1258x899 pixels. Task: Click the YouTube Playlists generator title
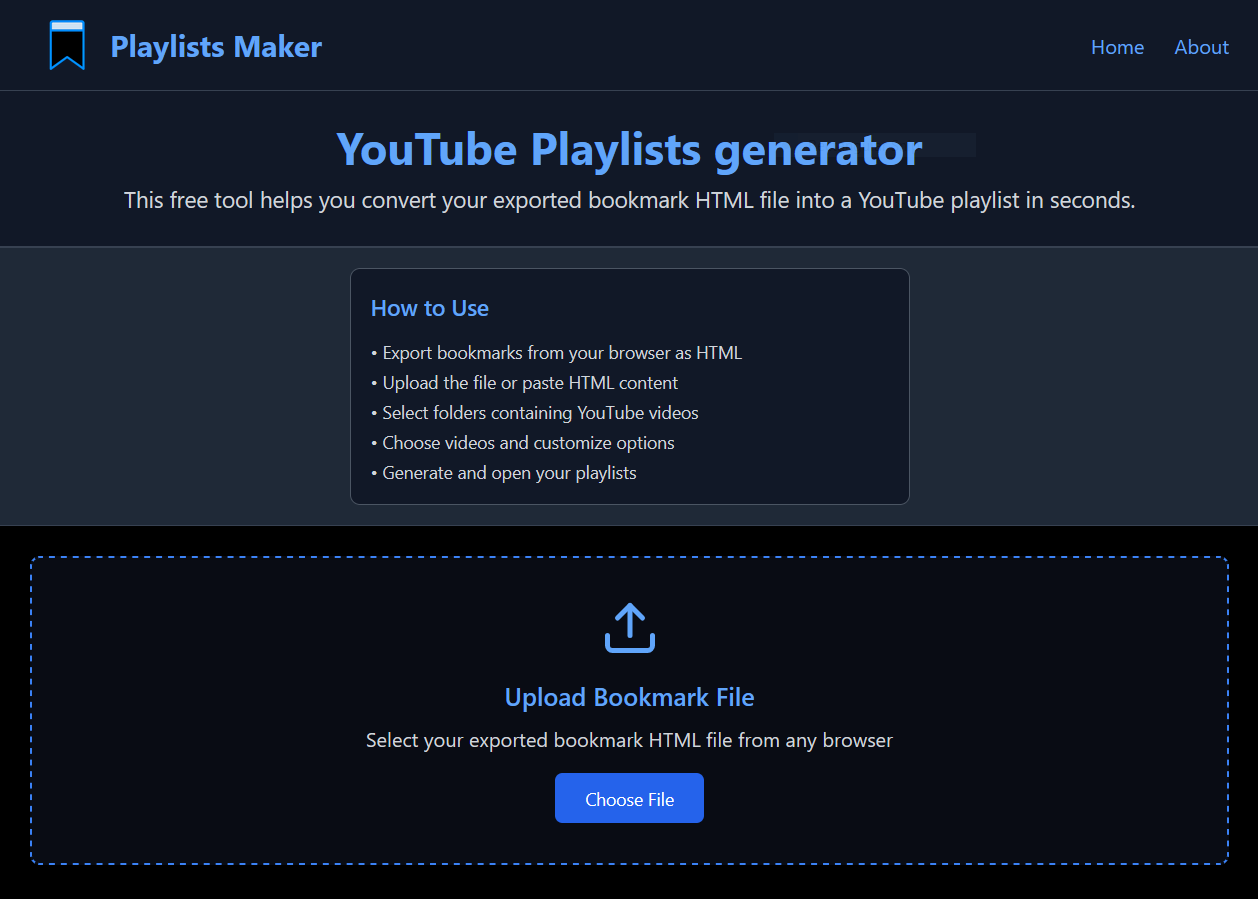(629, 149)
